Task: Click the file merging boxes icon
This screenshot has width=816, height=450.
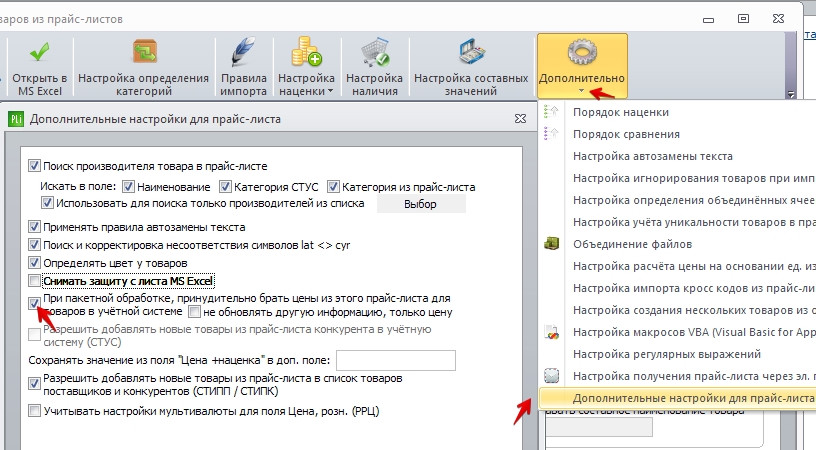Action: pos(551,243)
